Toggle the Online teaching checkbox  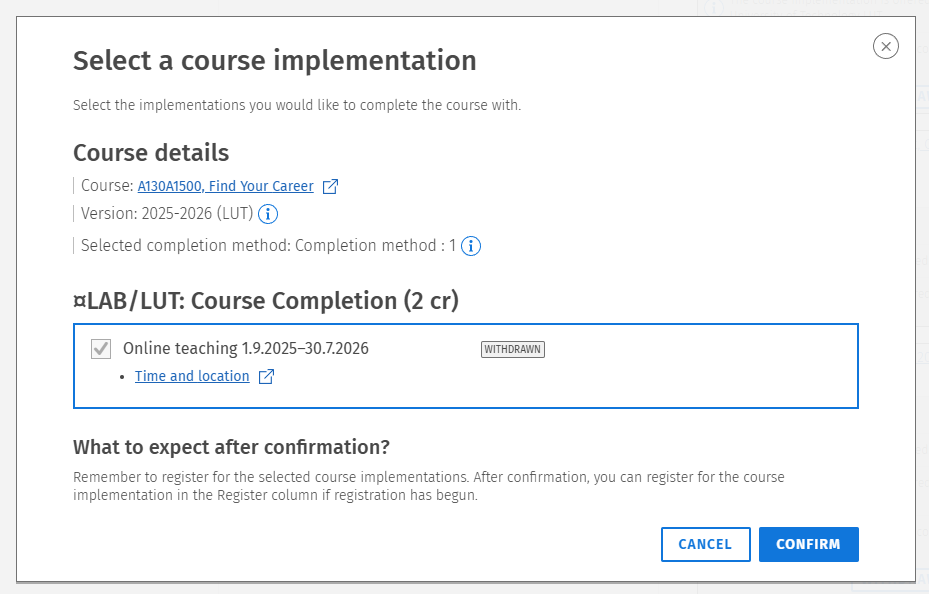click(x=101, y=349)
